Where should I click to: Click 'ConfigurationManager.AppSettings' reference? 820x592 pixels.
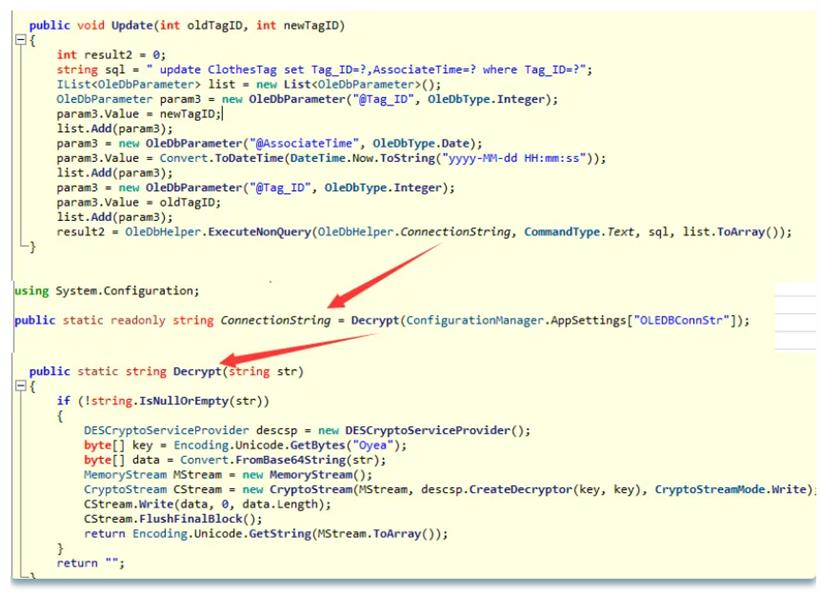(x=516, y=320)
